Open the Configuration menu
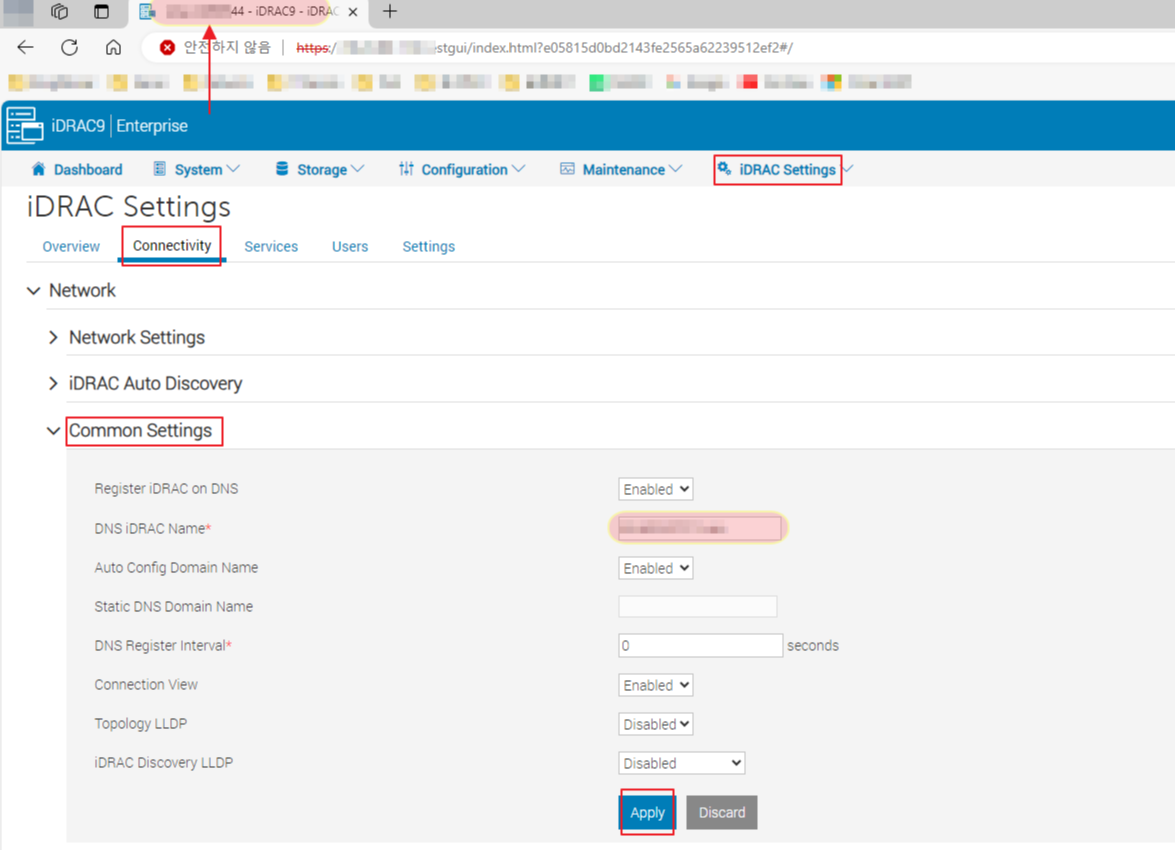The image size is (1175, 850). click(x=464, y=169)
